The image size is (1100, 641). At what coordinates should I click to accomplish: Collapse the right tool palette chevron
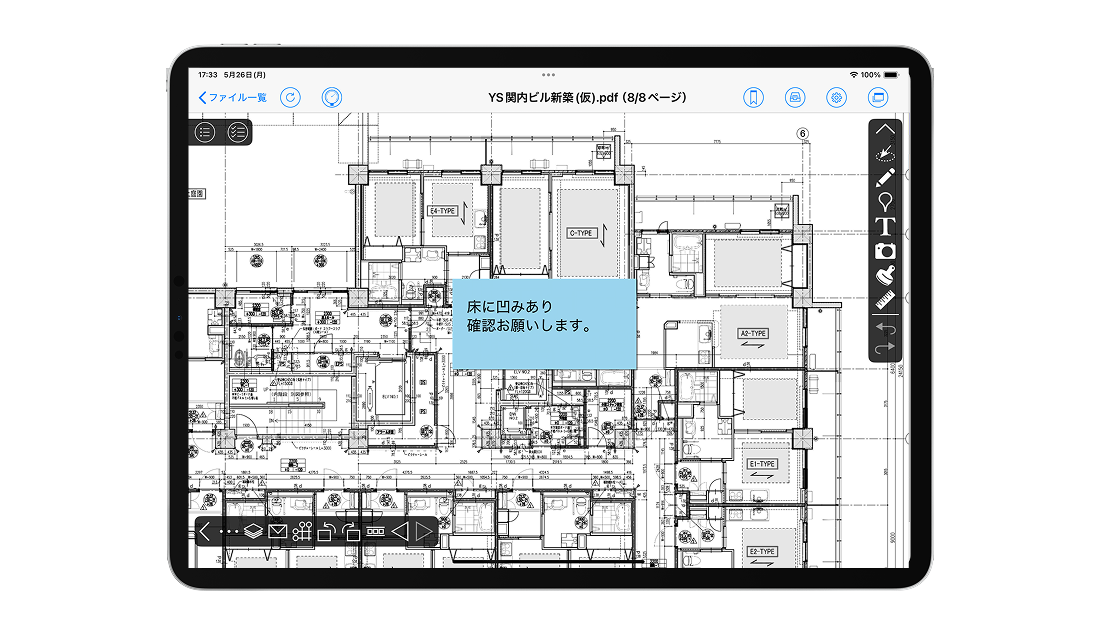tap(885, 129)
